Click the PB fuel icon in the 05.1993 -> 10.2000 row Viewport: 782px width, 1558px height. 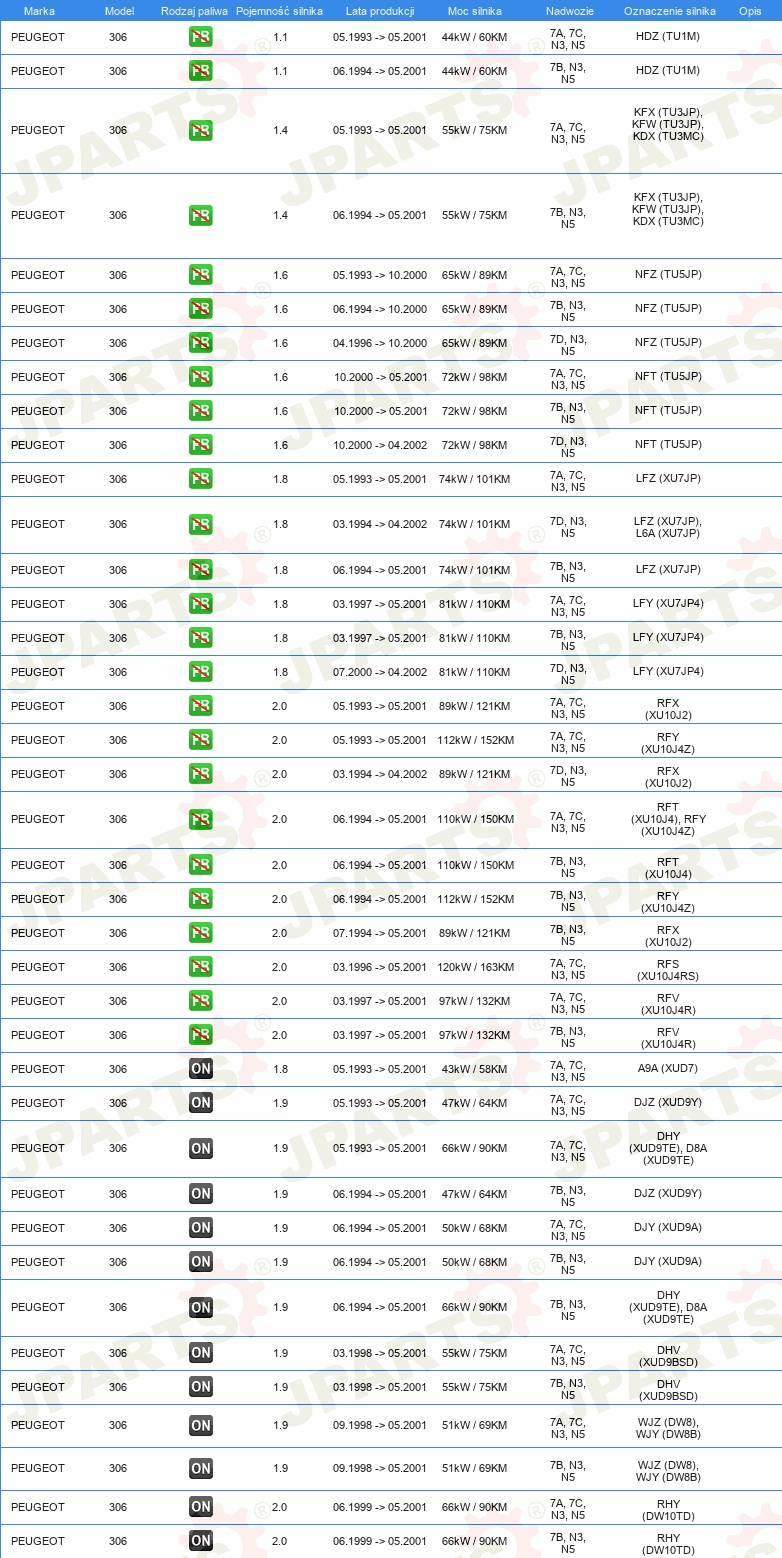[x=201, y=275]
